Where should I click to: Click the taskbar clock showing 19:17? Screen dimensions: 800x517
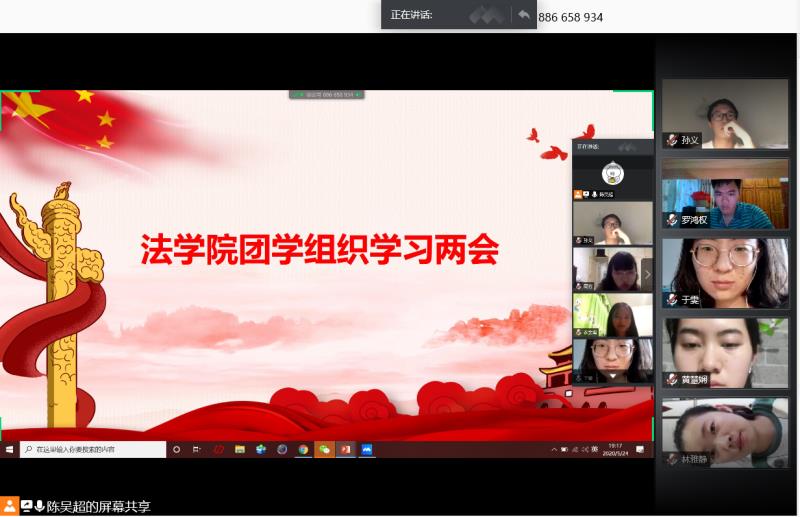(614, 450)
